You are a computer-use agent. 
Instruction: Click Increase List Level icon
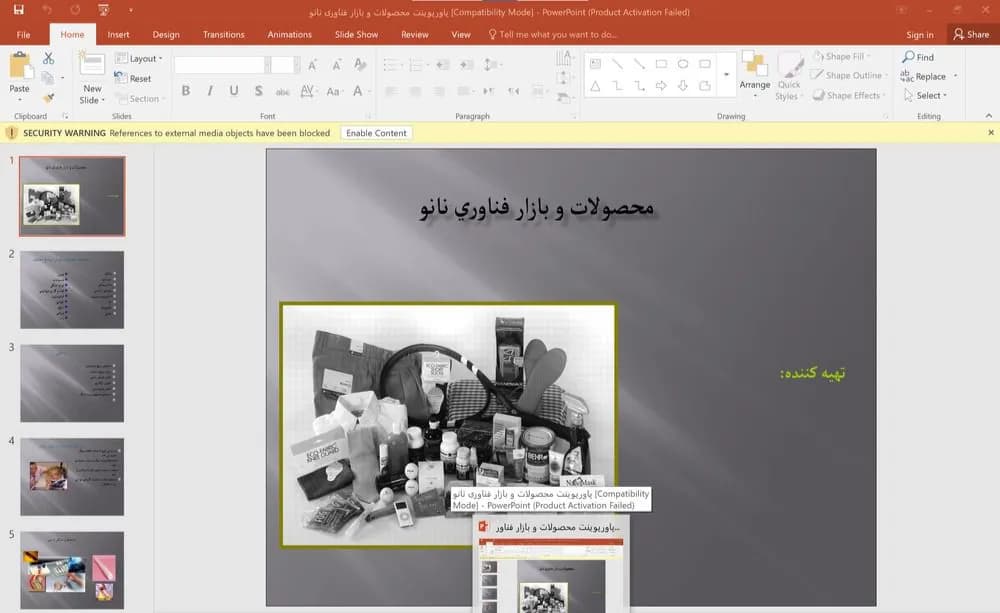click(467, 64)
